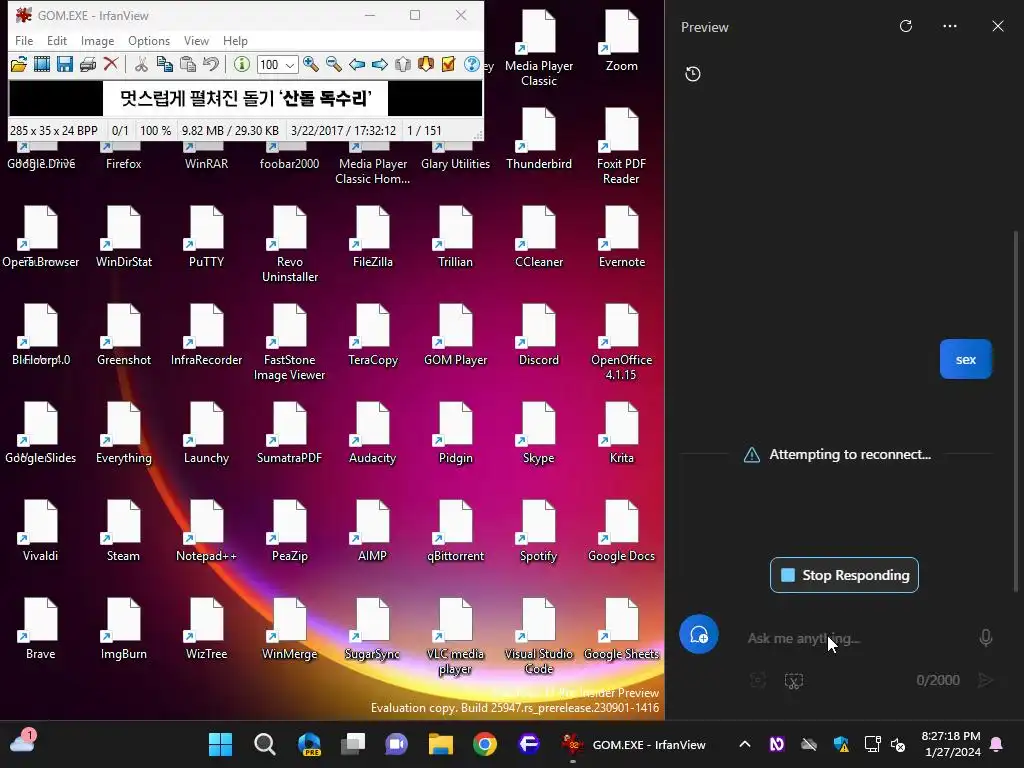Undo the last change with the curved arrow icon
Viewport: 1024px width, 768px height.
pyautogui.click(x=210, y=64)
